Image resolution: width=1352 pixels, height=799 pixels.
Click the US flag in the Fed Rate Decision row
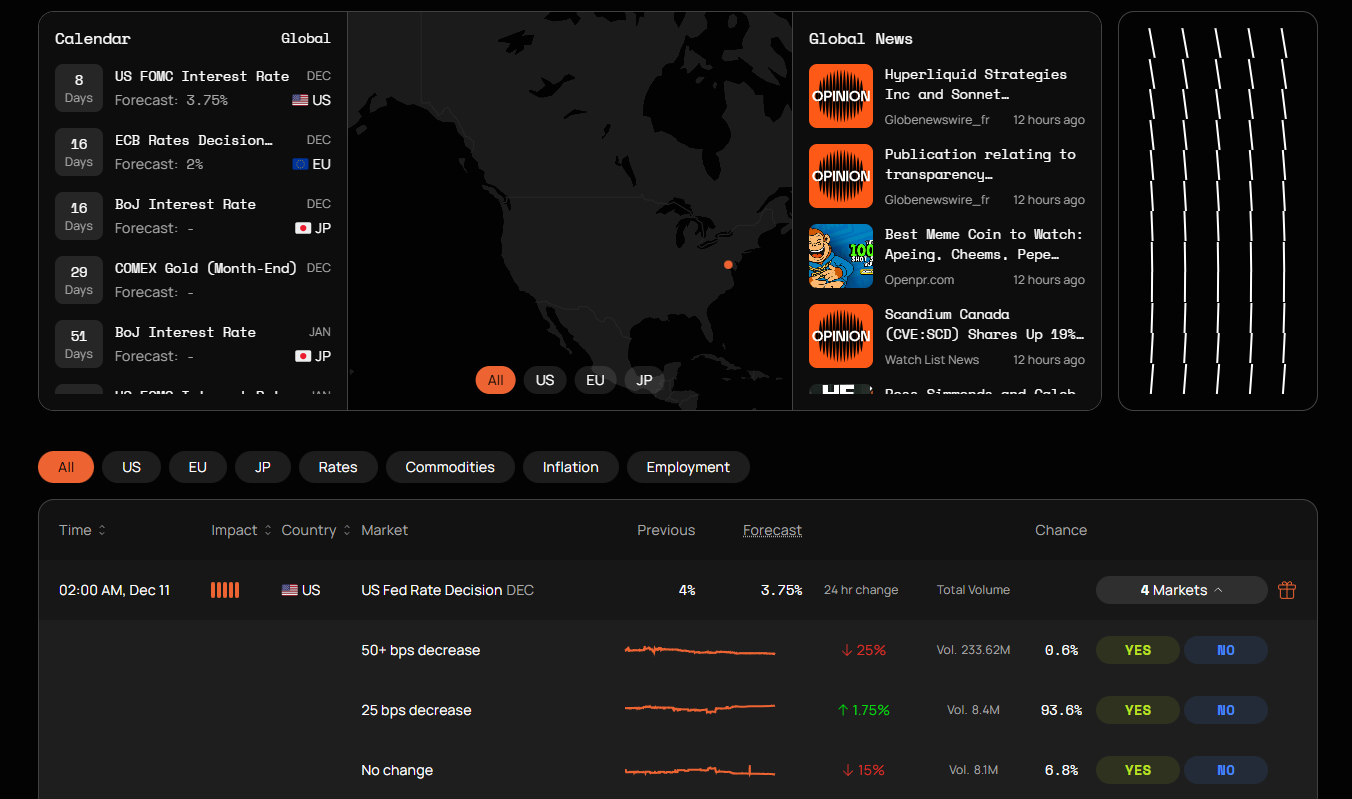(x=290, y=590)
